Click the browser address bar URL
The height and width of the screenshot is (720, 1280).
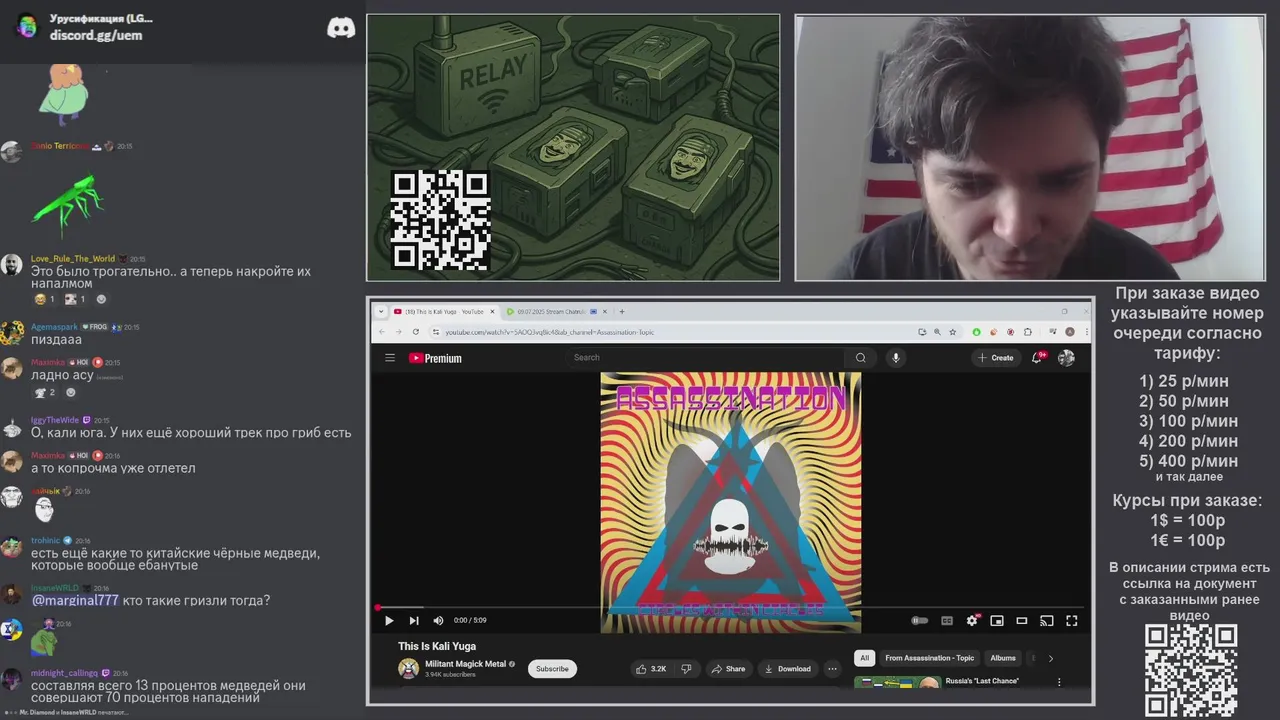[549, 332]
